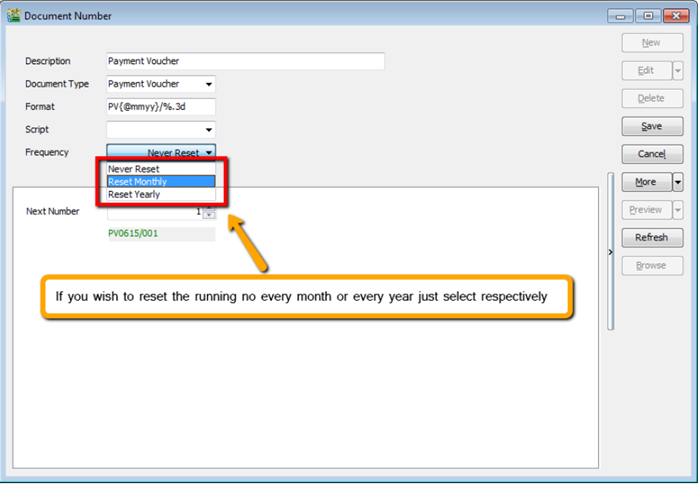Increase Next Number with up spinner
The width and height of the screenshot is (700, 485).
pos(208,208)
